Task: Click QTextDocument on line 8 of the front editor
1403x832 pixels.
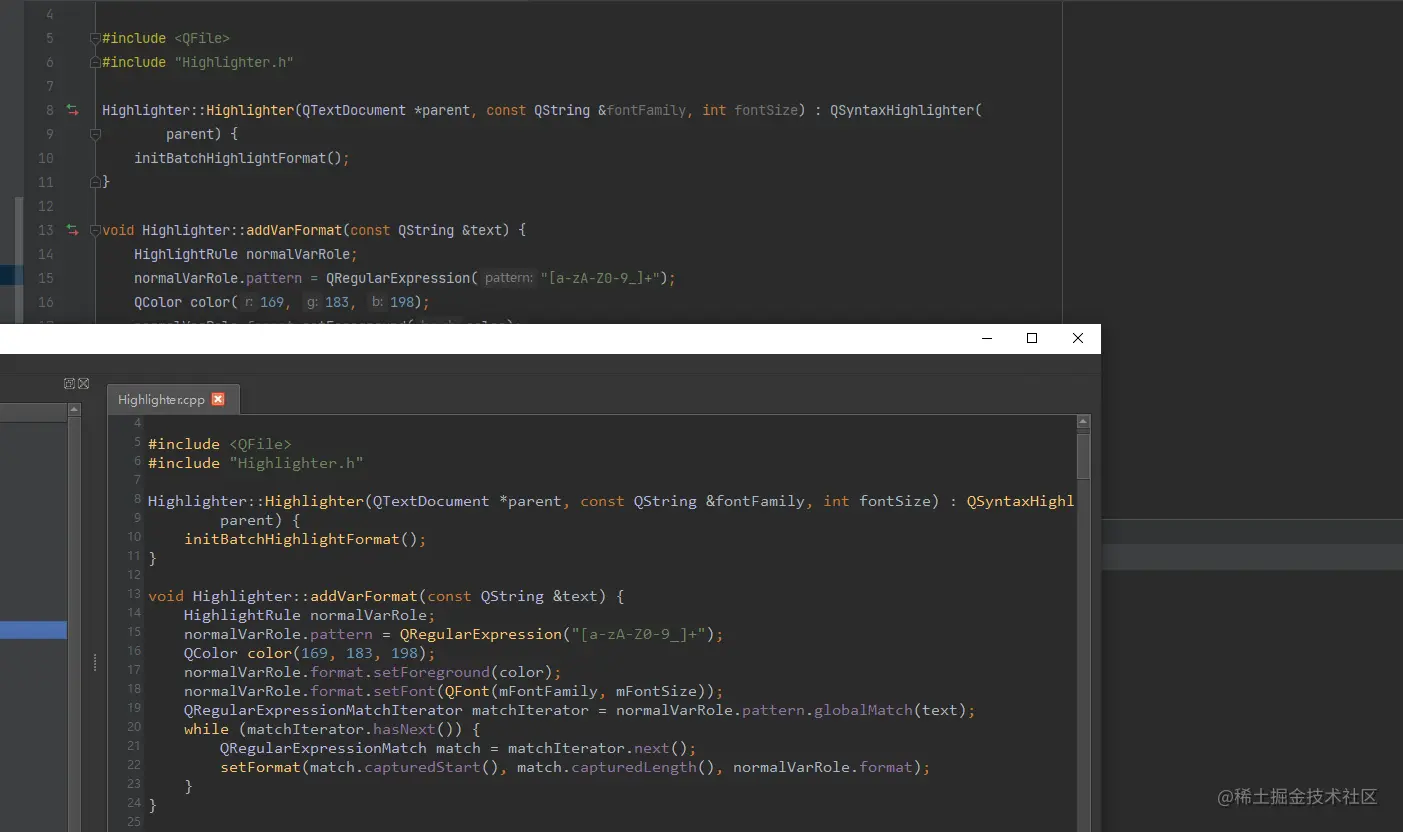Action: coord(431,501)
